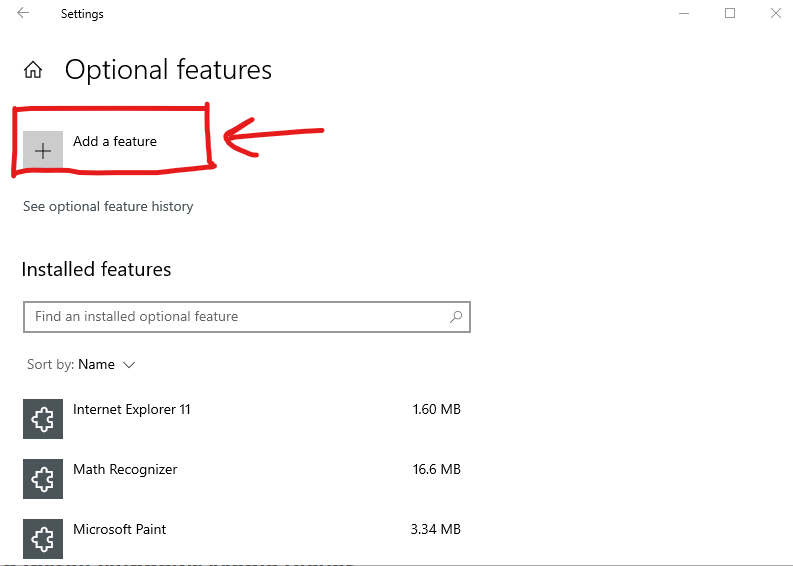Select the Internet Explorer 11 puzzle icon

pos(43,419)
